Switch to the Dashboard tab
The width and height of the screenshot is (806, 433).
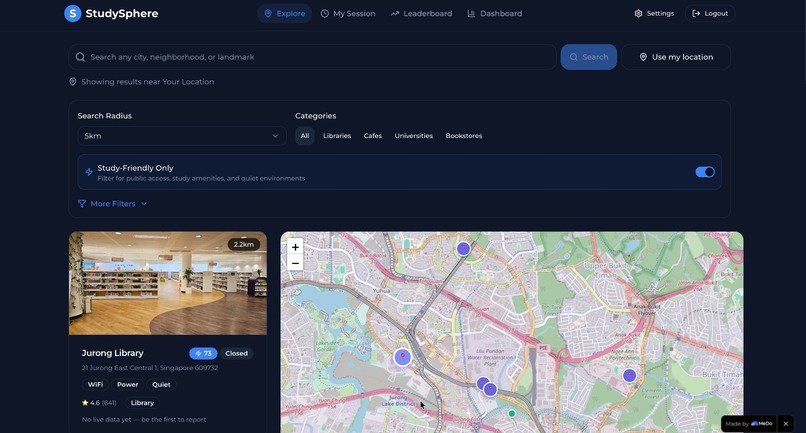click(x=494, y=13)
